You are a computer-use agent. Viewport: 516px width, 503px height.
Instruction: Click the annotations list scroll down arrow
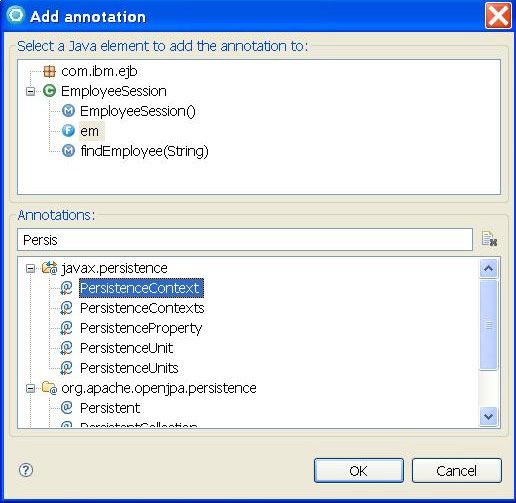(x=489, y=416)
